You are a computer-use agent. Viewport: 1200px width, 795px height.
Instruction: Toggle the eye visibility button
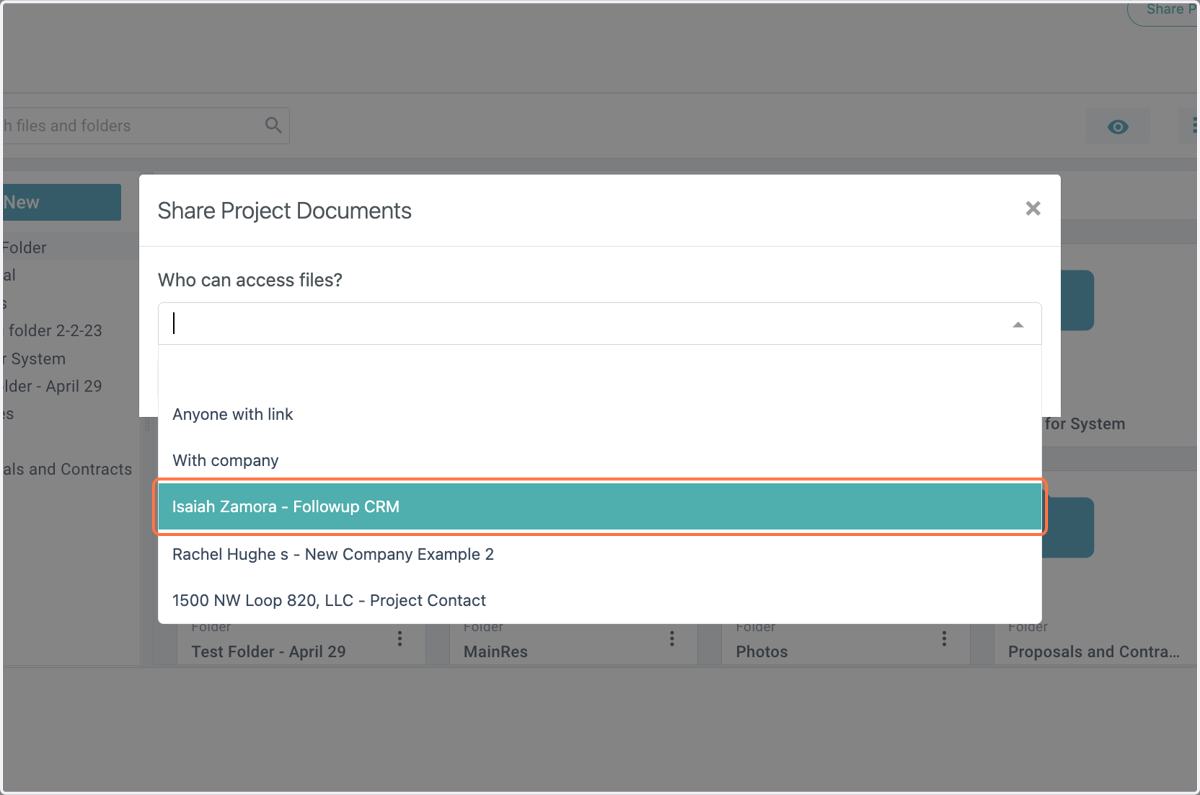pyautogui.click(x=1118, y=127)
